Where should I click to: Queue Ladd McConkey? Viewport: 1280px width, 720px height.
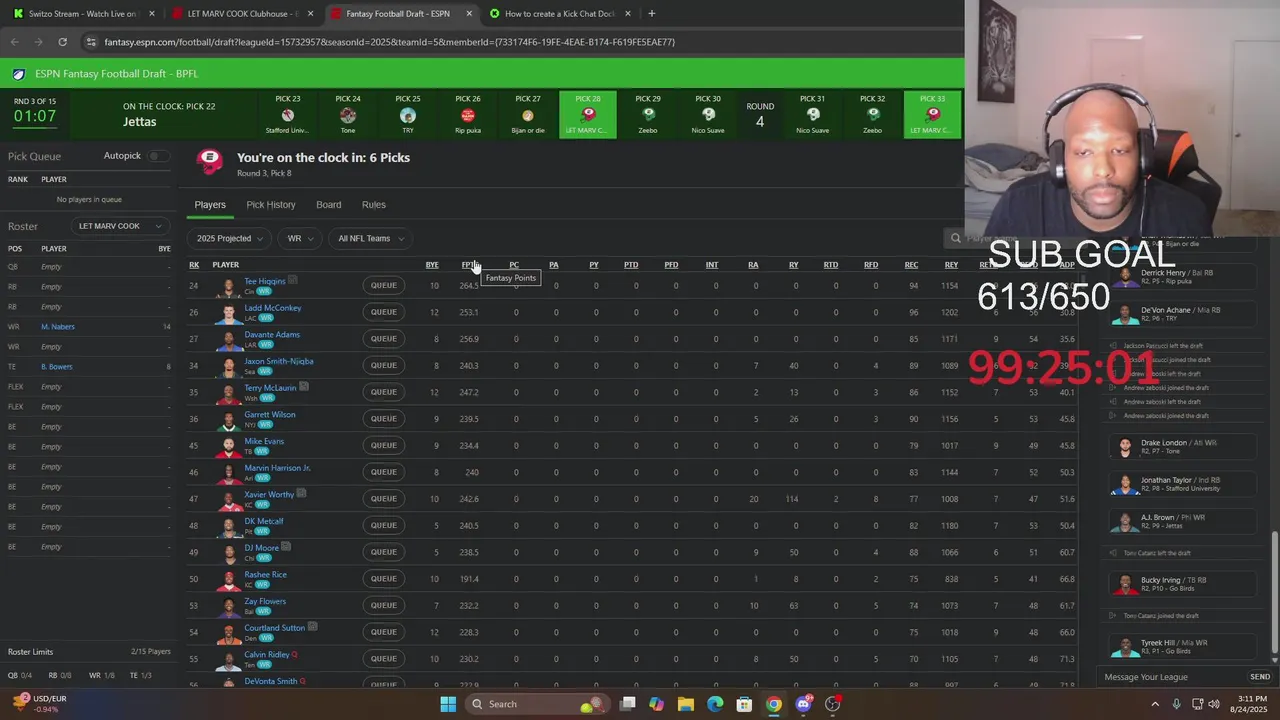click(x=384, y=312)
